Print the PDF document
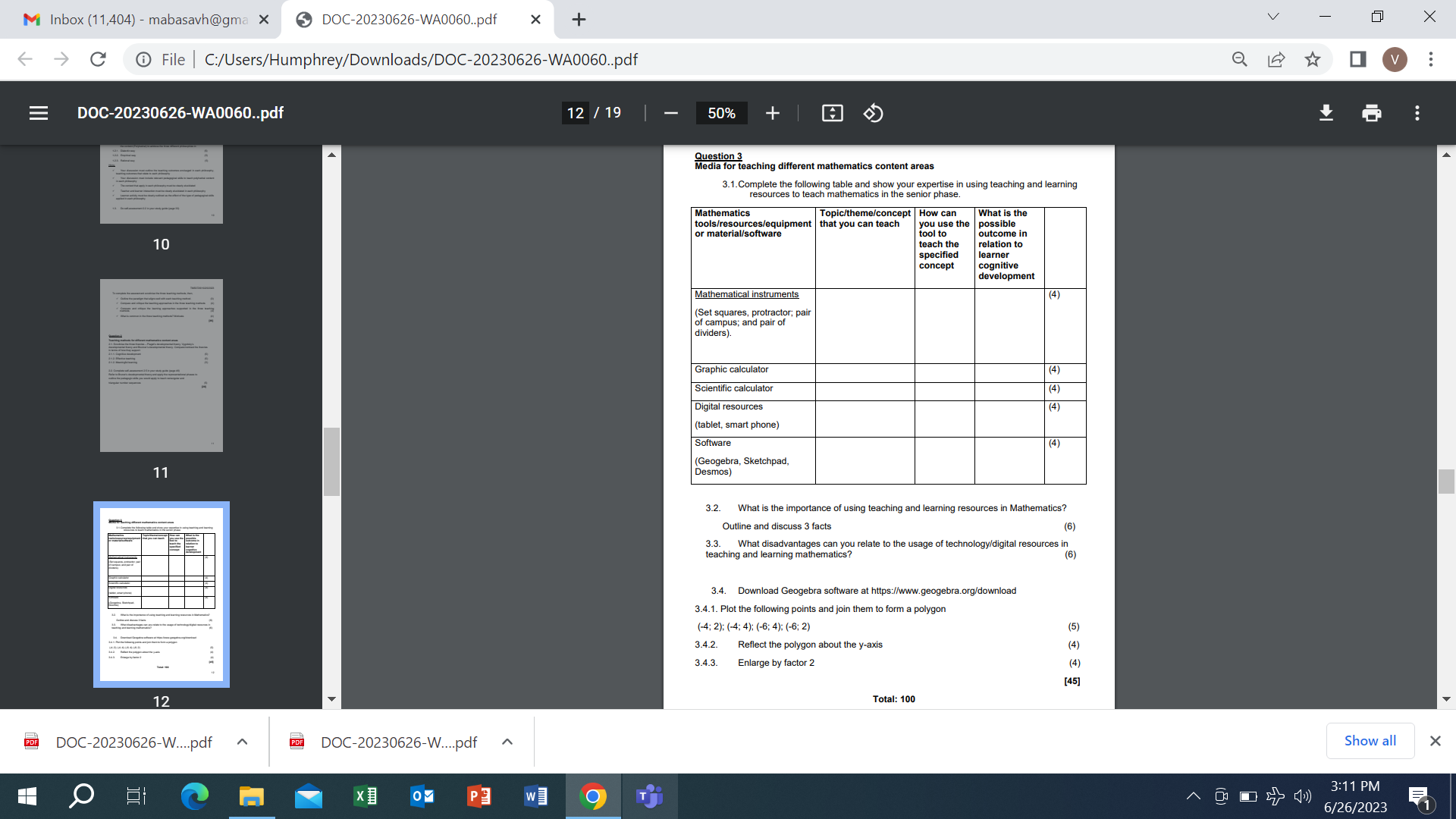The width and height of the screenshot is (1456, 819). pyautogui.click(x=1371, y=113)
